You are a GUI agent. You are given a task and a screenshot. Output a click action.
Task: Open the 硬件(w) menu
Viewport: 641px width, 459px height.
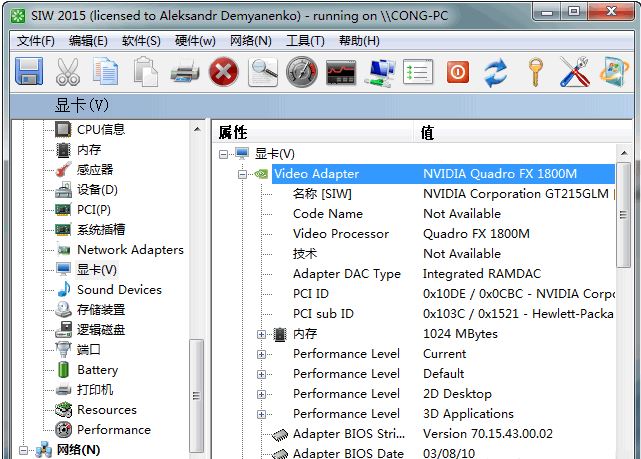click(x=194, y=41)
